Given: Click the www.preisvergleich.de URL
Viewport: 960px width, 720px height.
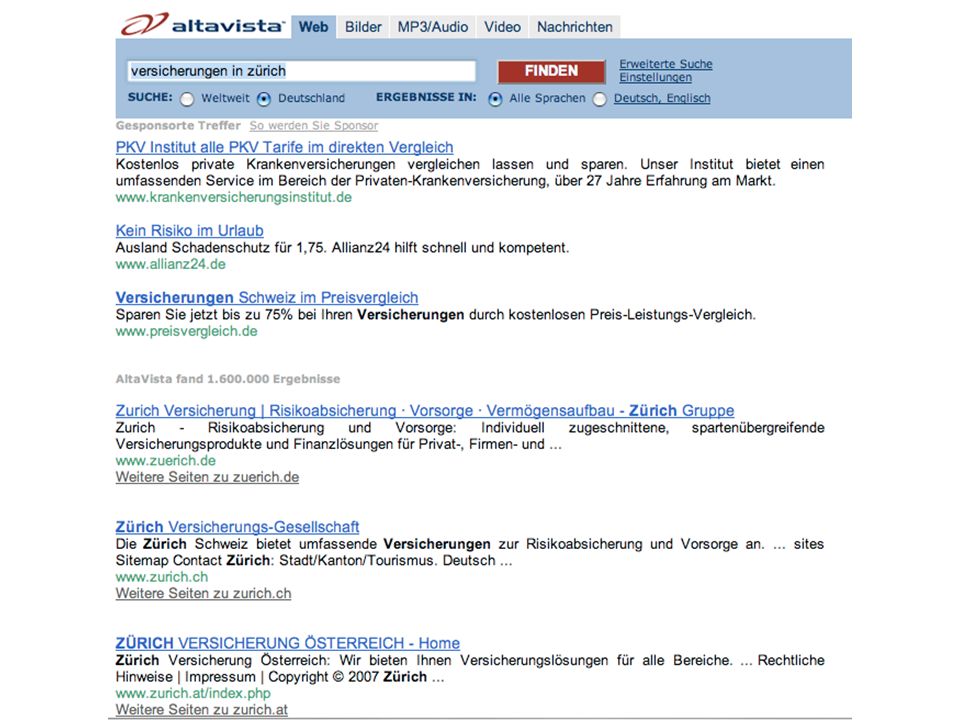Looking at the screenshot, I should 187,331.
